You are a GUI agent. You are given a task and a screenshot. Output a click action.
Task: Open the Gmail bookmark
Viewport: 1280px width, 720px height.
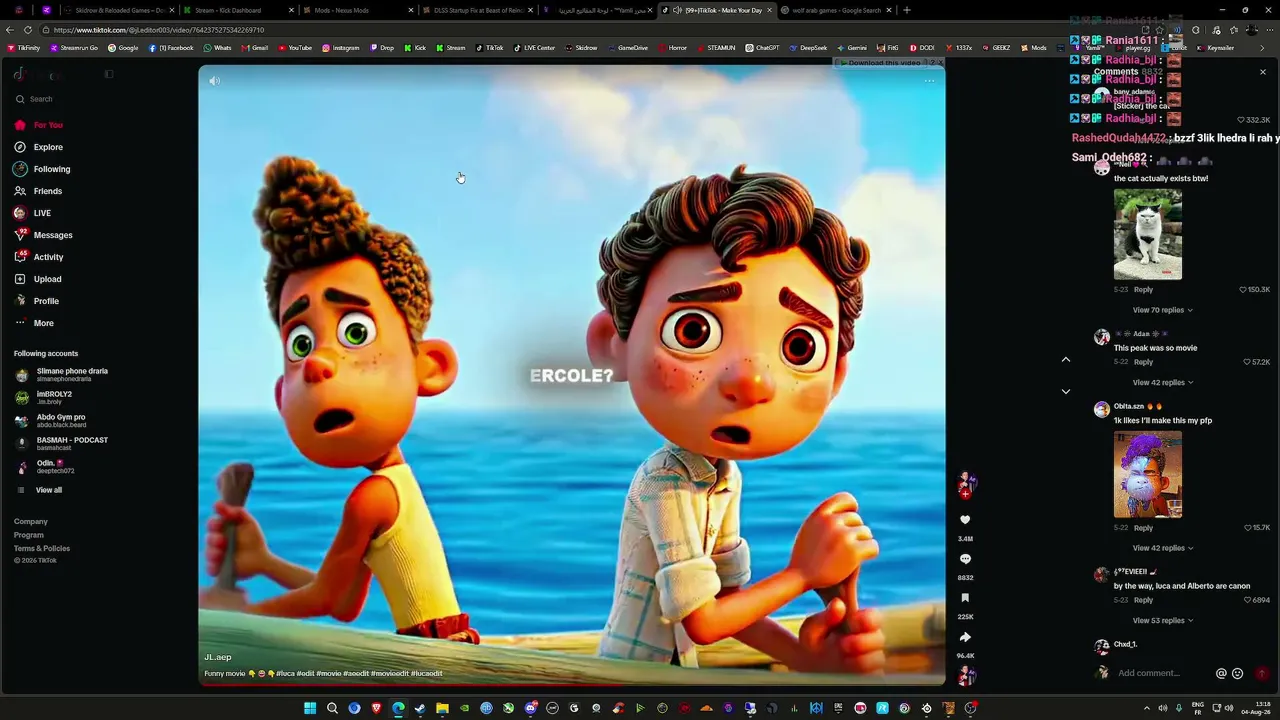[255, 48]
